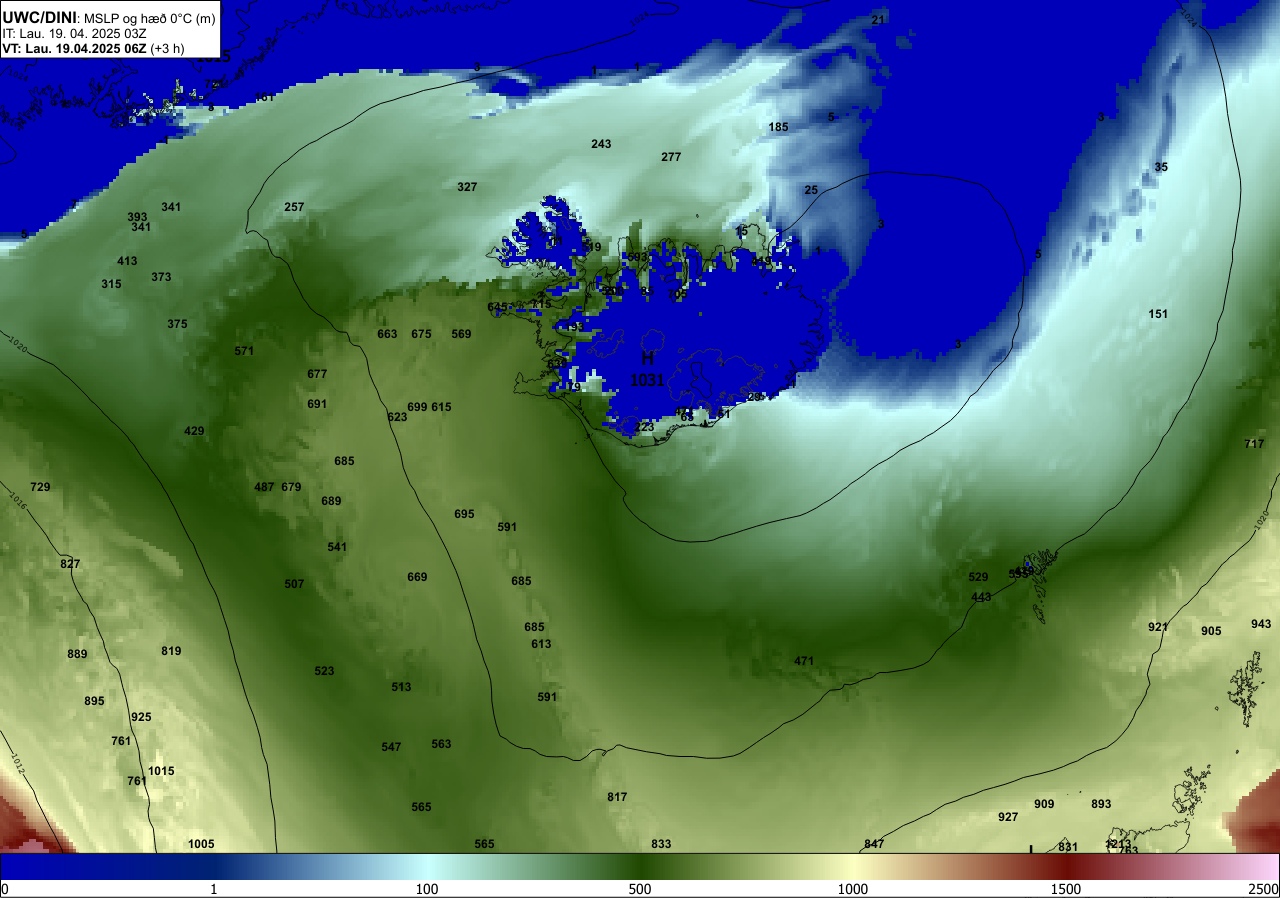Screen dimensions: 1280x898
Task: Click the 1005 height value
Action: coord(201,844)
